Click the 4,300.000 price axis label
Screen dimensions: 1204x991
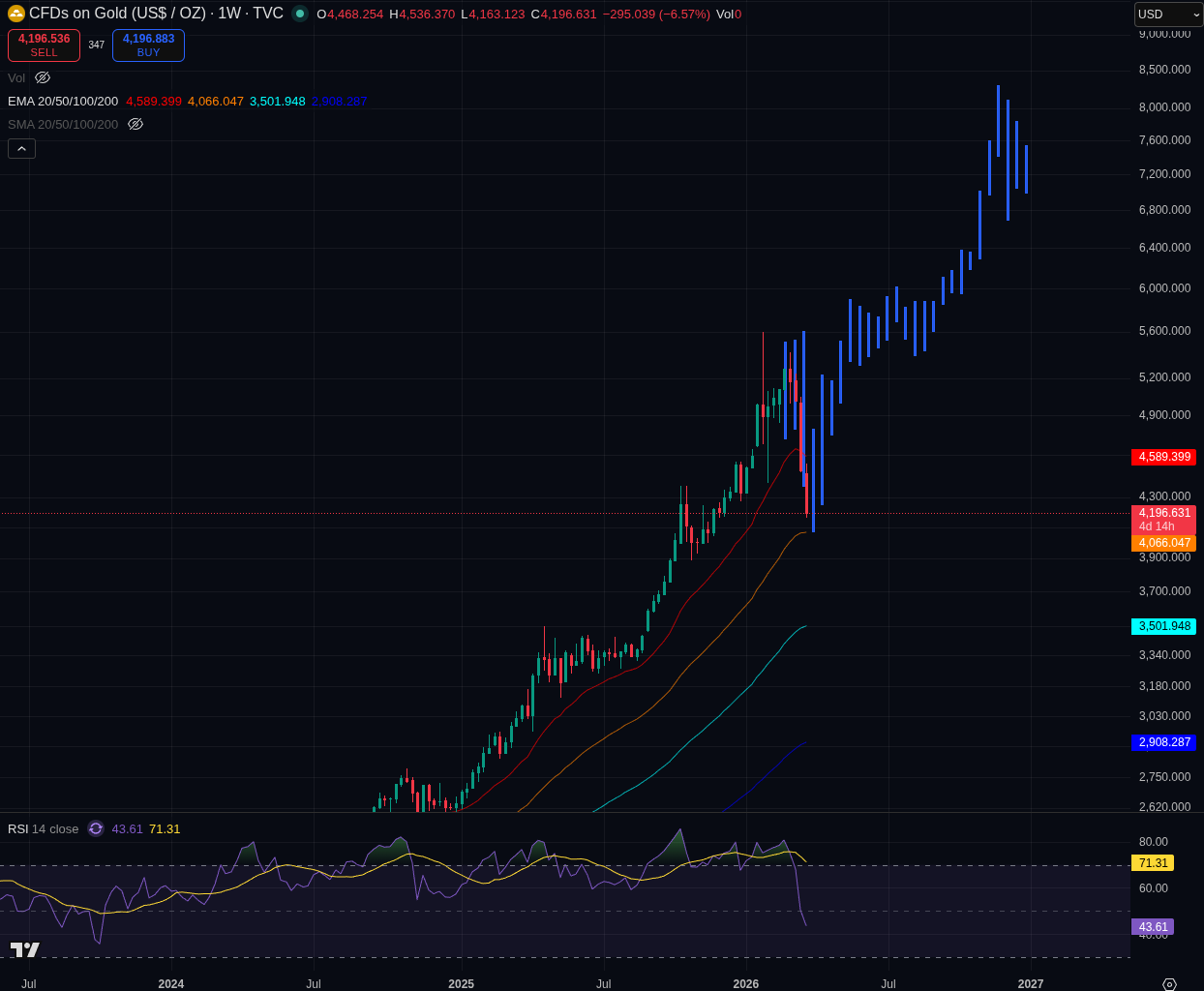[1164, 496]
